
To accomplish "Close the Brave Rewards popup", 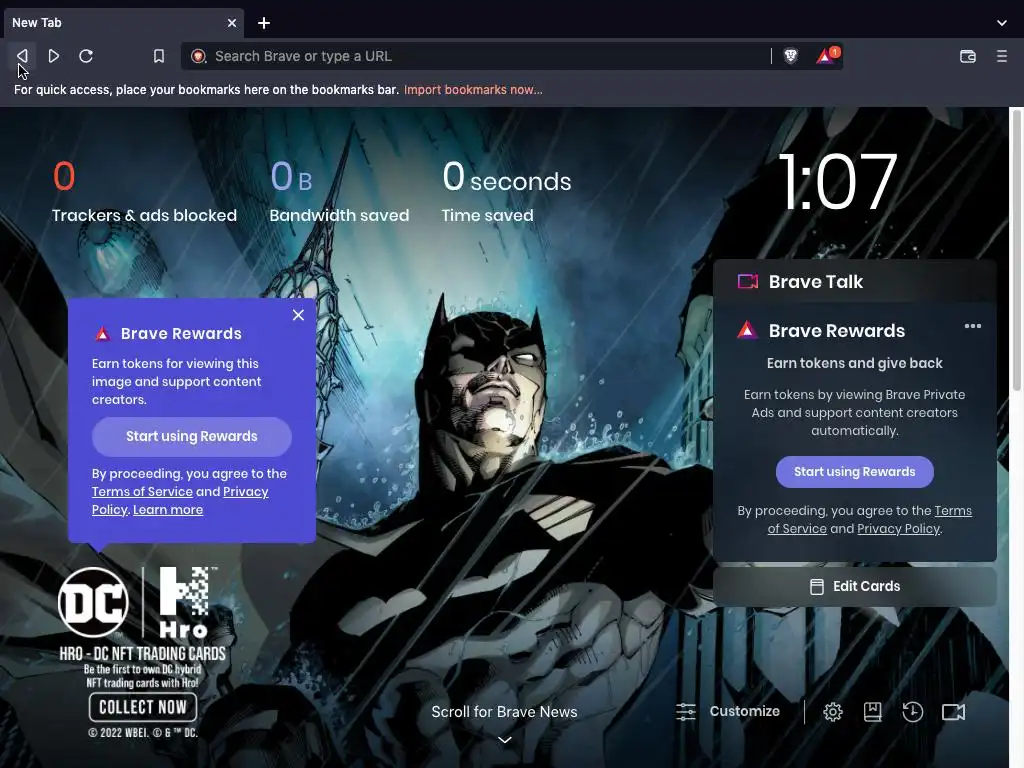I will [x=298, y=315].
